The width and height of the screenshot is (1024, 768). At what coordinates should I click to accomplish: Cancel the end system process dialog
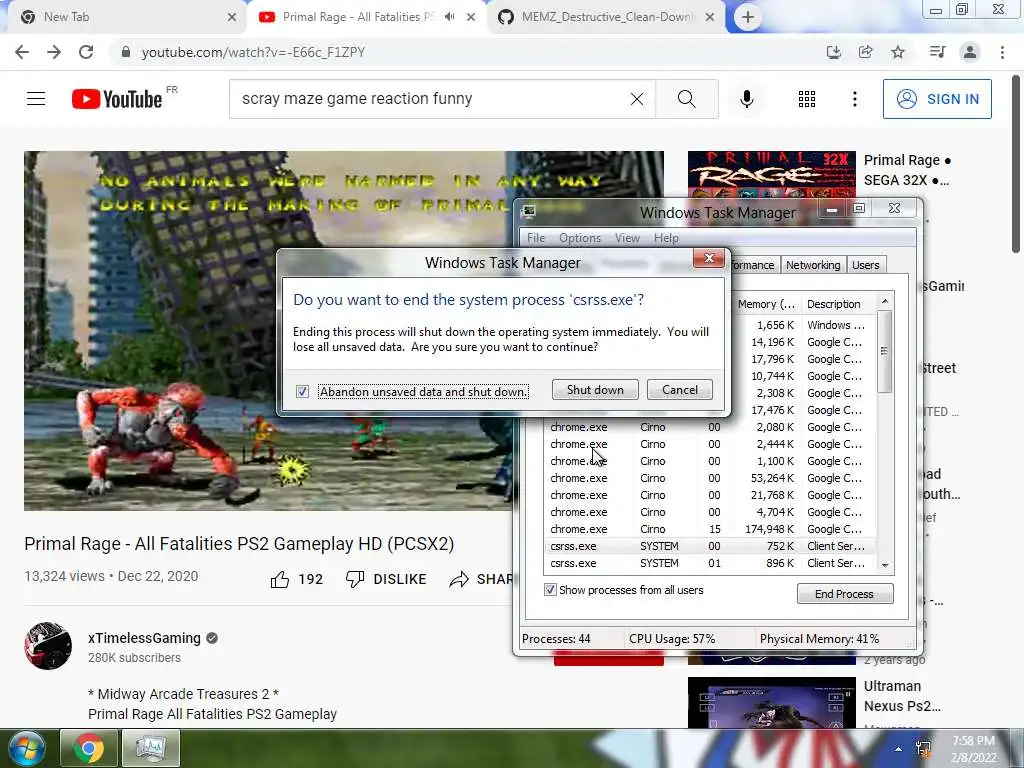680,390
